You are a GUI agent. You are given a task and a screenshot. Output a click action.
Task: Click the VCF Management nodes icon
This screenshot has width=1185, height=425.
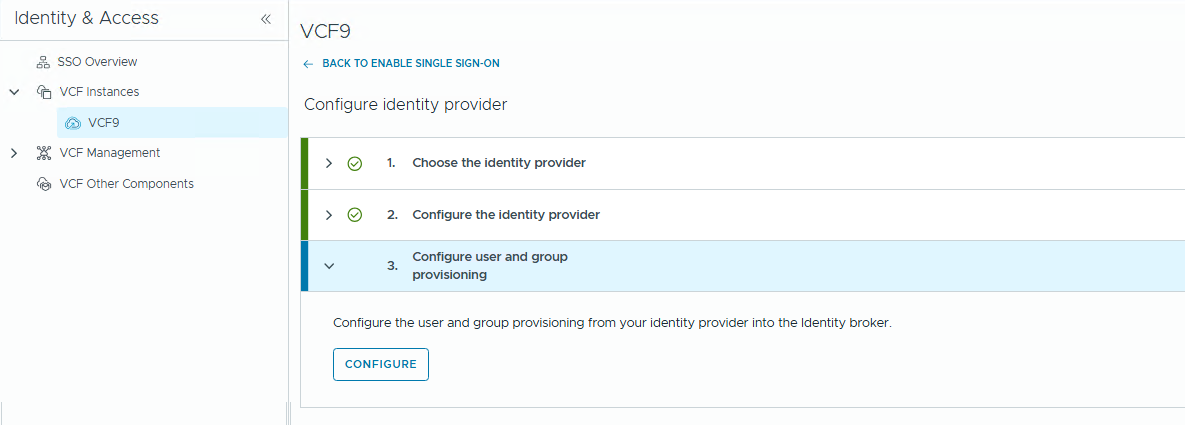click(x=43, y=153)
